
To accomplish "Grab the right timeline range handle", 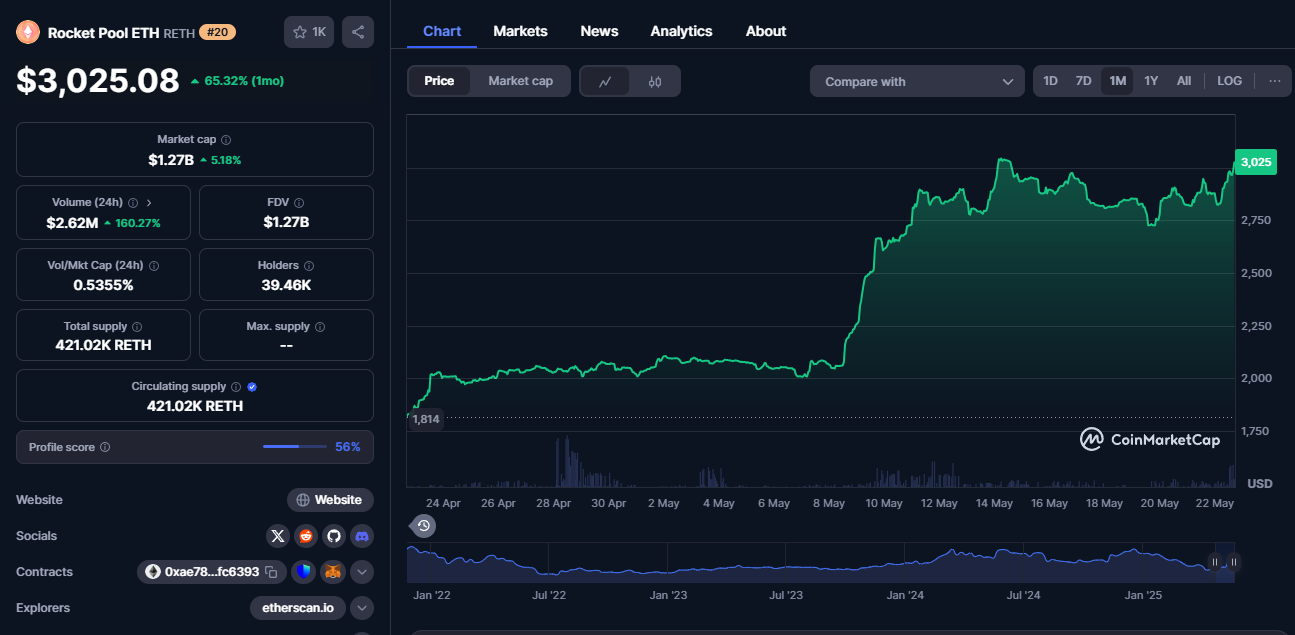I will coord(1233,562).
